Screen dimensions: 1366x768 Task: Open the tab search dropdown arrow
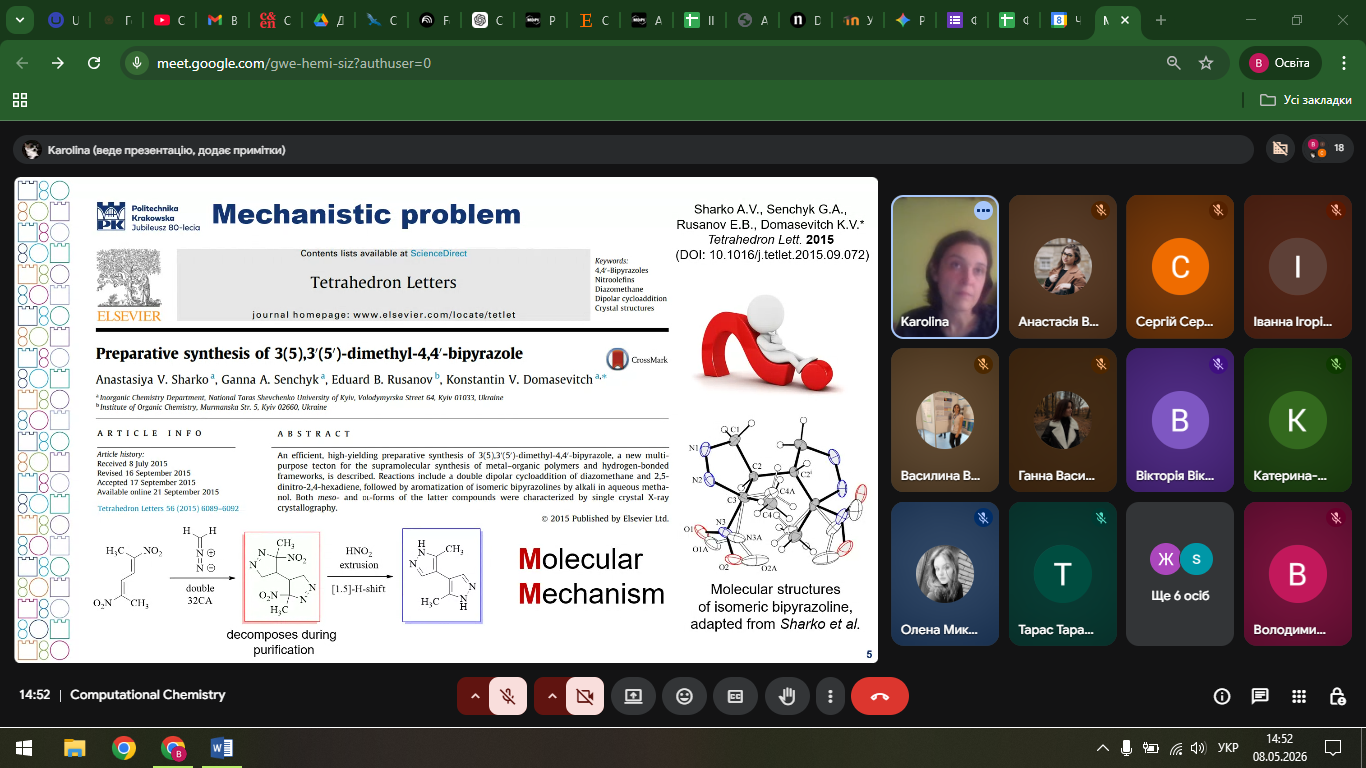(20, 20)
